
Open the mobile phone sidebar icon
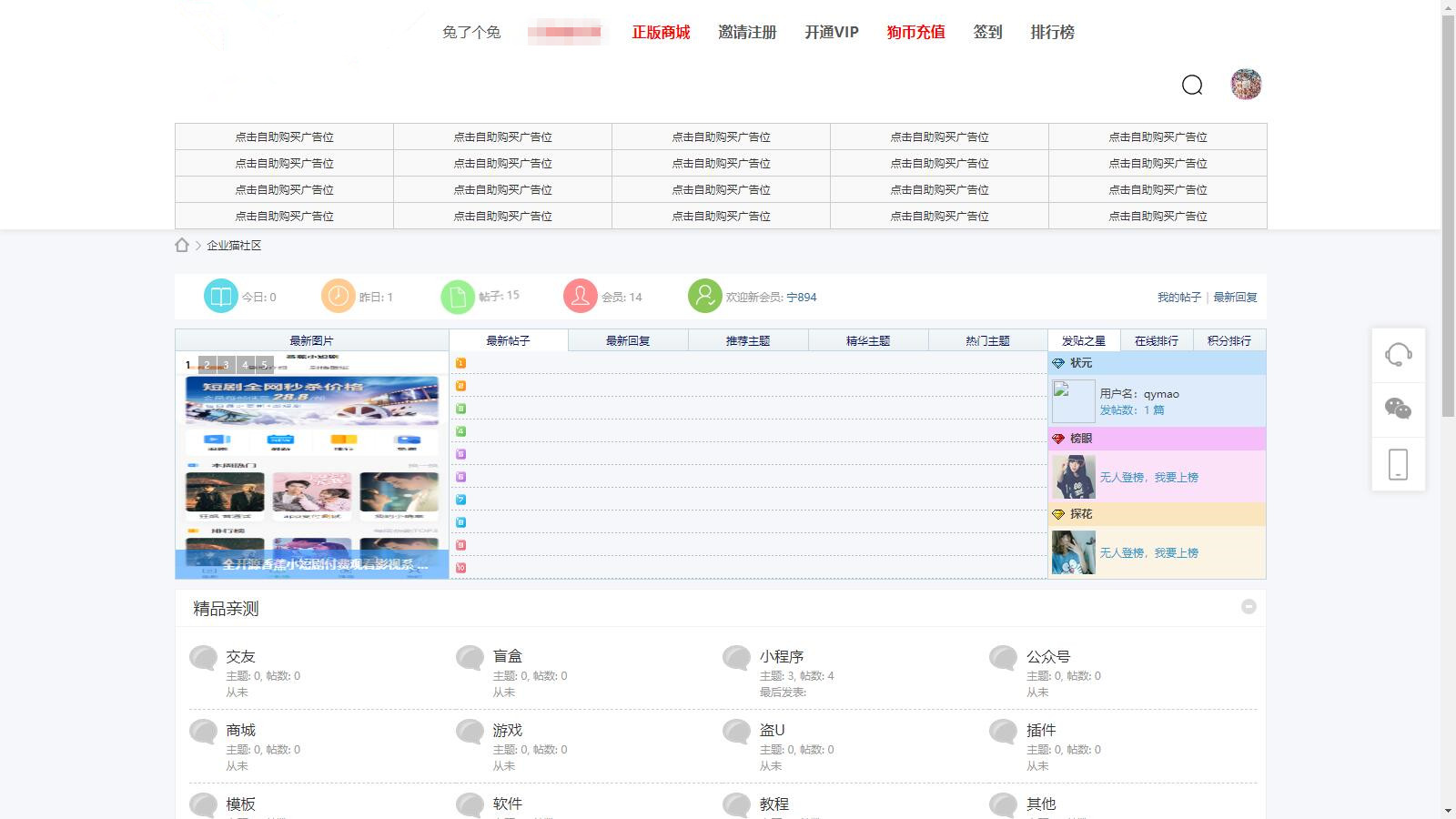click(x=1398, y=464)
